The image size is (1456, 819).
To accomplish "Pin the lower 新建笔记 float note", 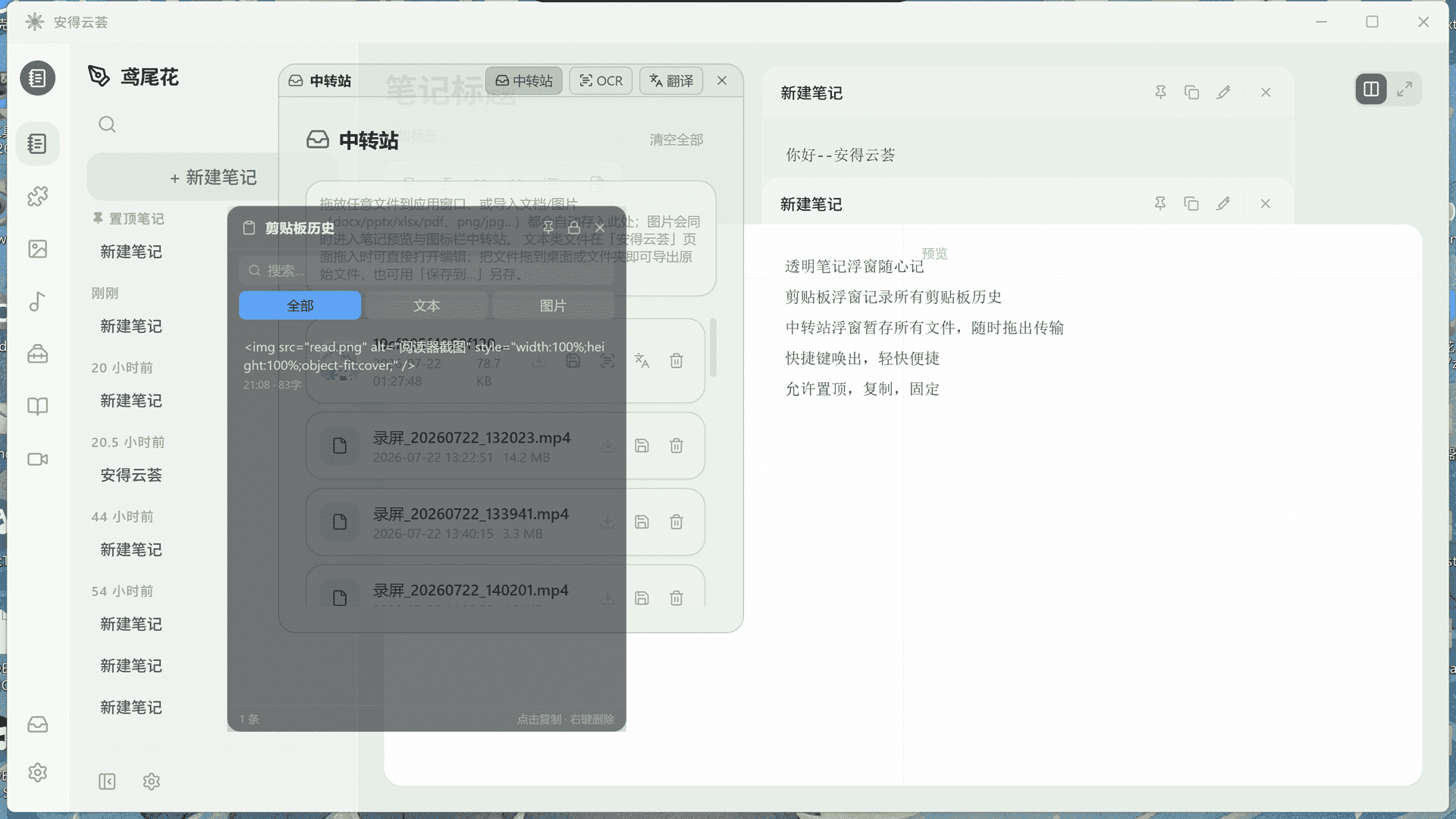I will [1160, 204].
